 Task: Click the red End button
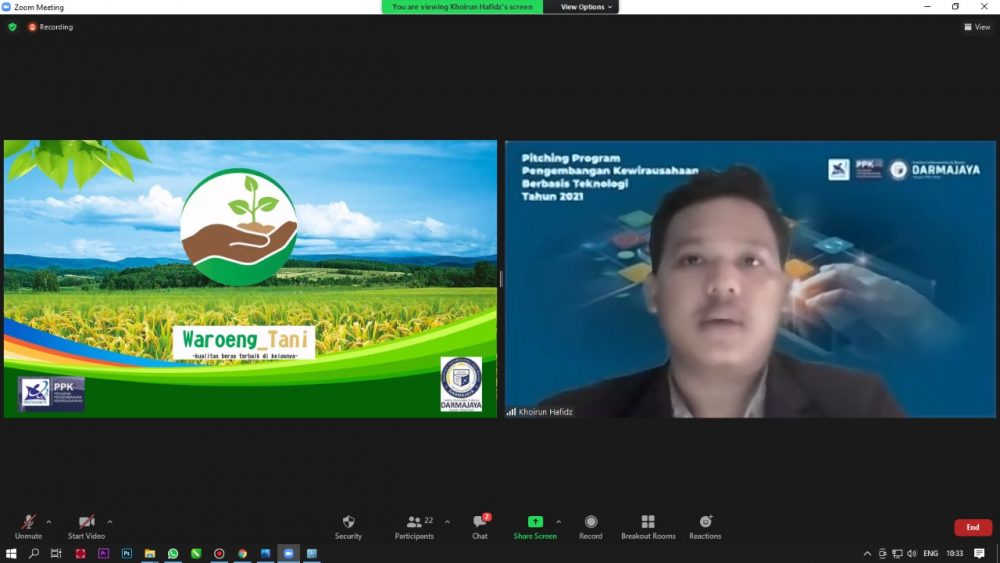(x=973, y=527)
